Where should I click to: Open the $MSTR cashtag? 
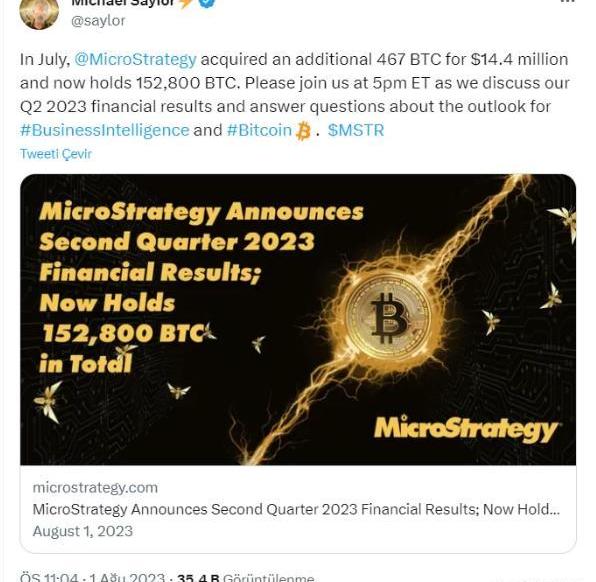click(x=356, y=130)
